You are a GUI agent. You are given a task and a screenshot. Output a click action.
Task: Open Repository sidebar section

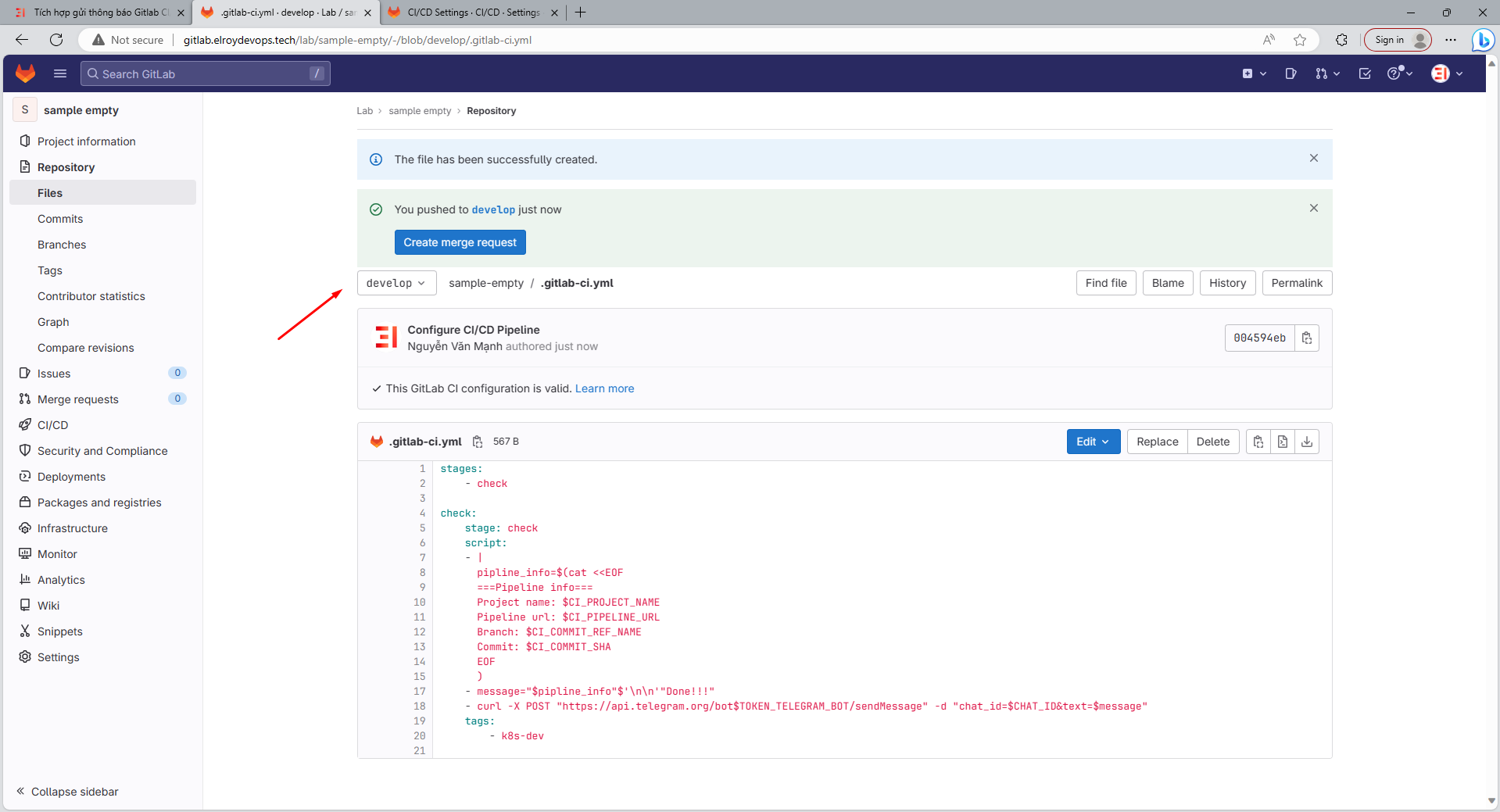coord(102,167)
